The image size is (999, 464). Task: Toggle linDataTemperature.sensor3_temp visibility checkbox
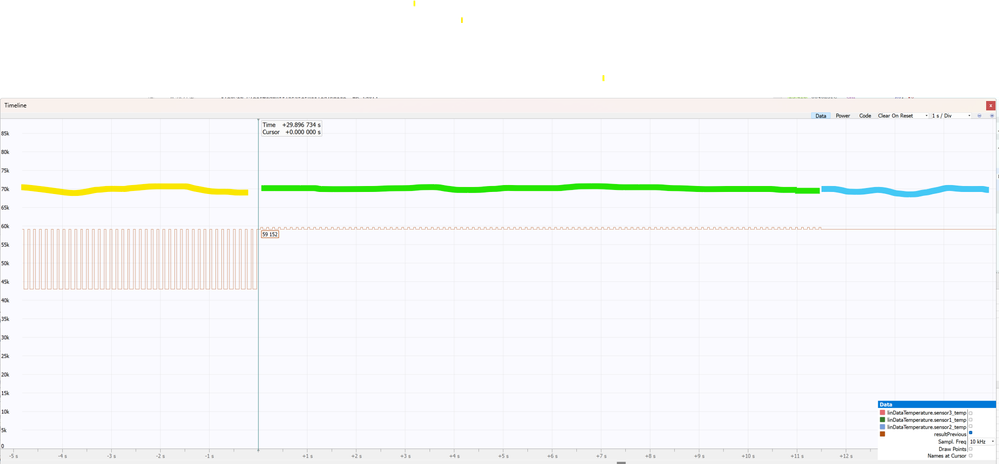(x=970, y=413)
